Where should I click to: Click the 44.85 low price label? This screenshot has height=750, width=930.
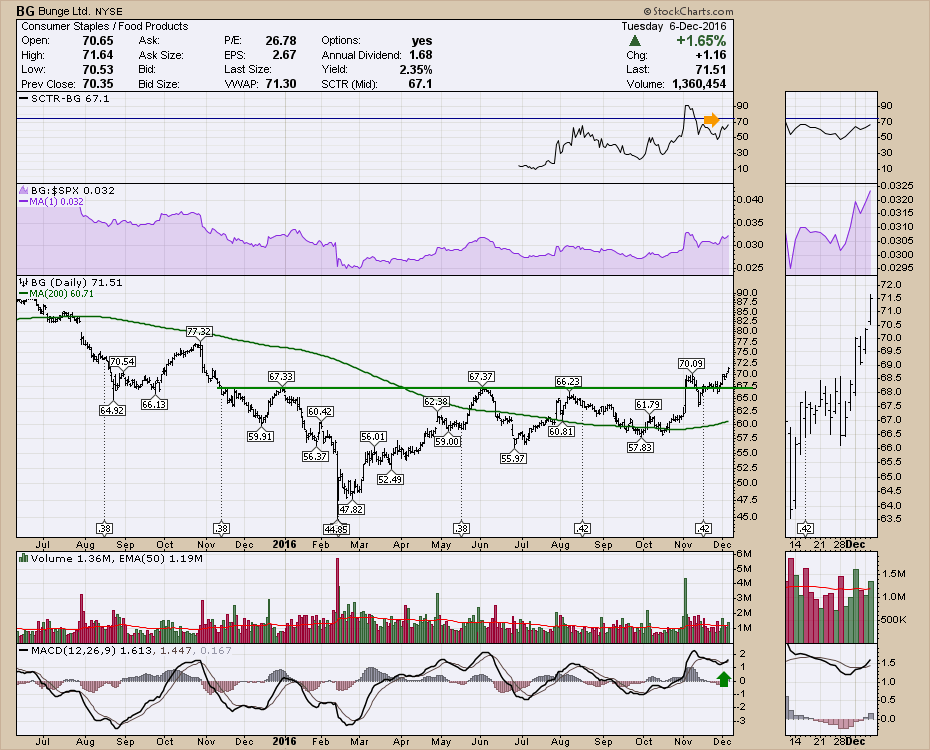tap(336, 529)
